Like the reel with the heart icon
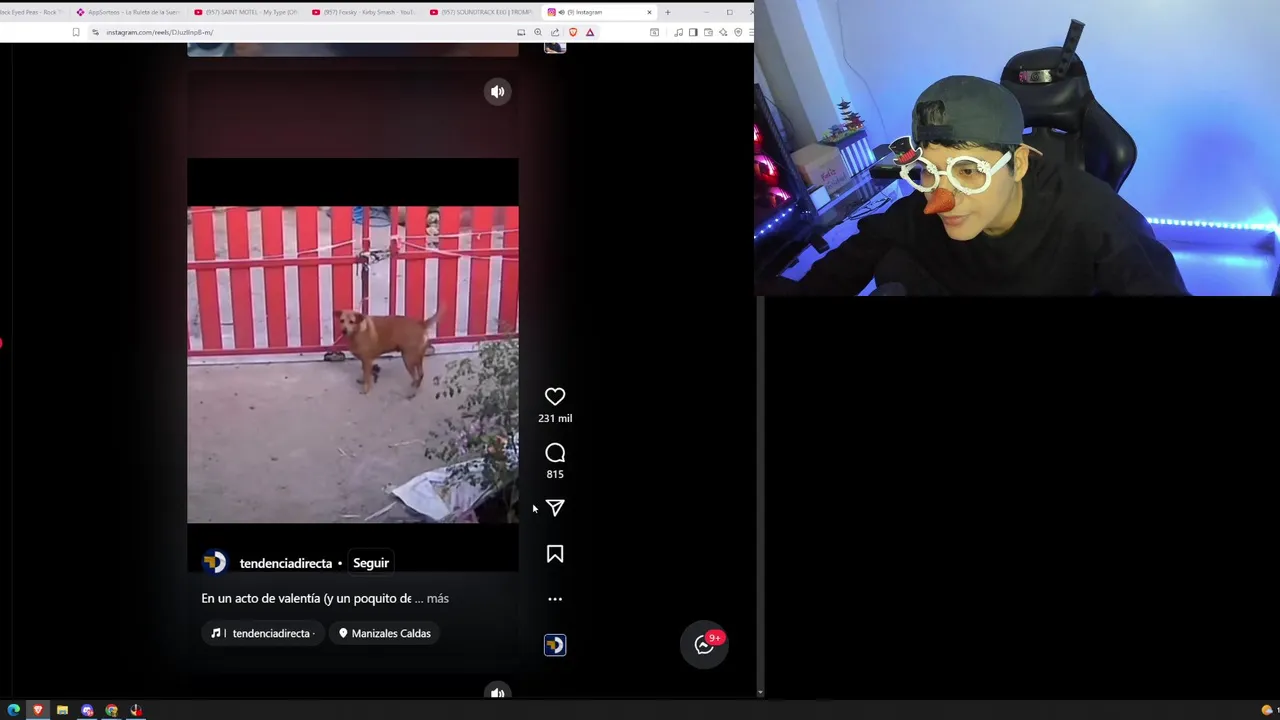This screenshot has height=720, width=1280. pyautogui.click(x=555, y=397)
